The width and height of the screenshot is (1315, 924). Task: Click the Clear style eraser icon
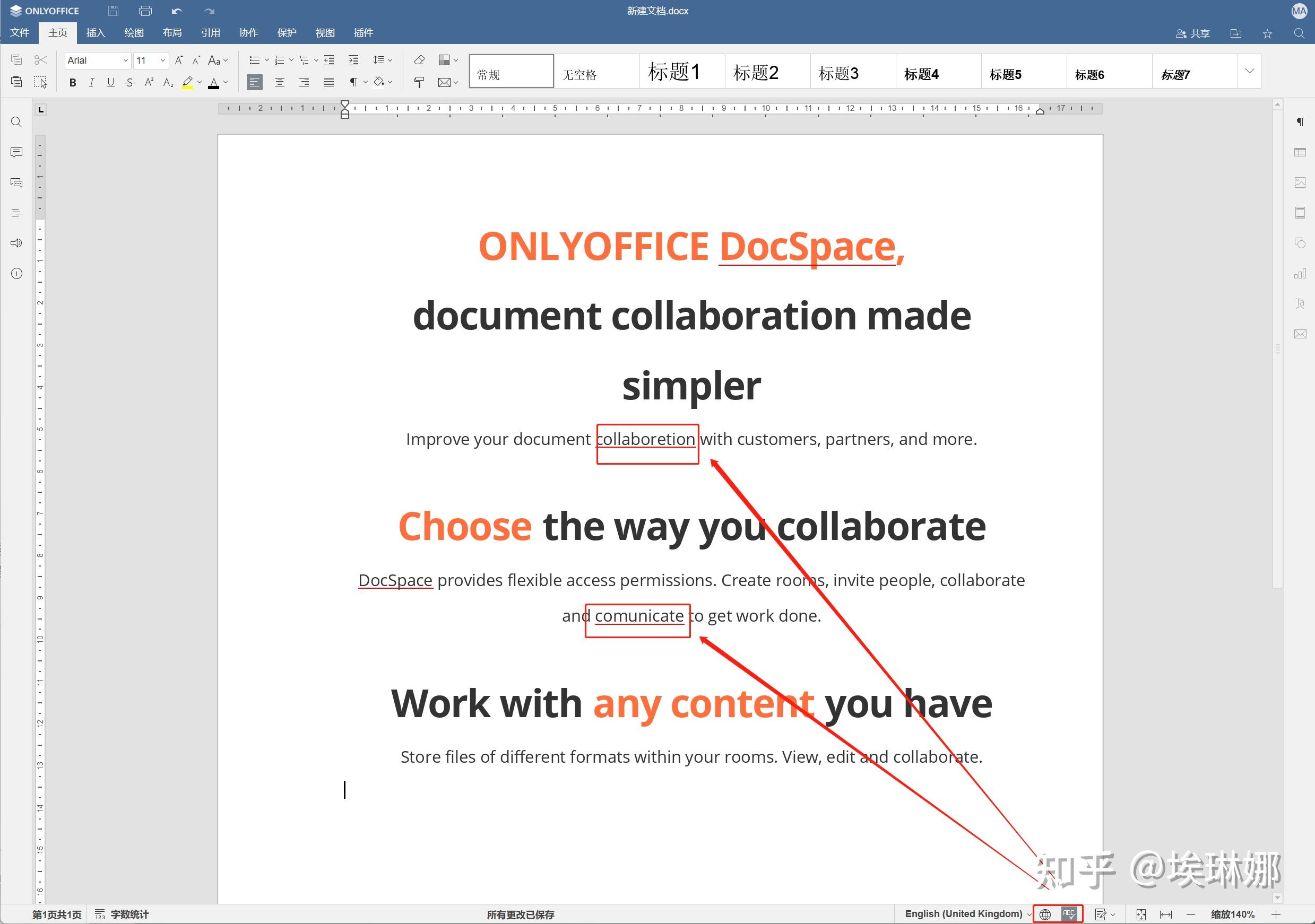[x=419, y=60]
